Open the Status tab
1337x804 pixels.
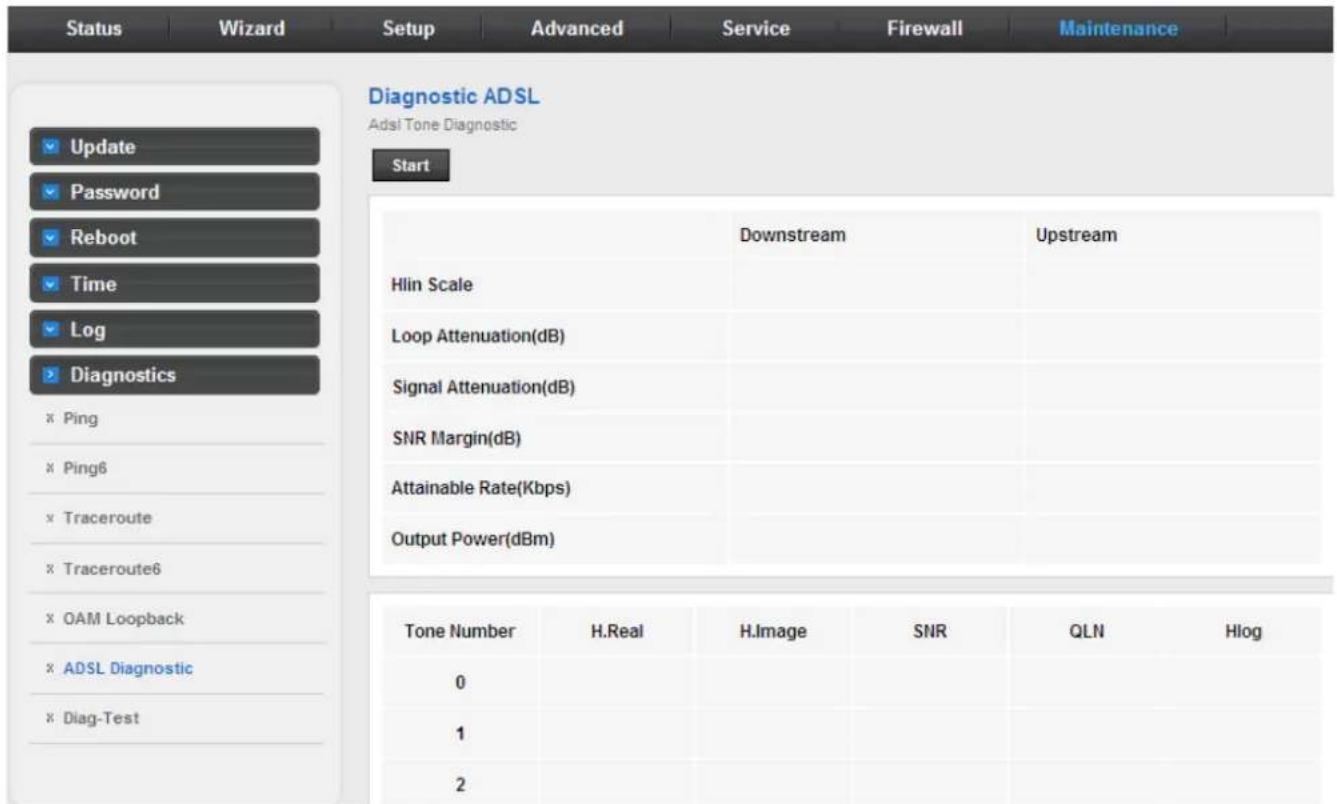coord(94,29)
